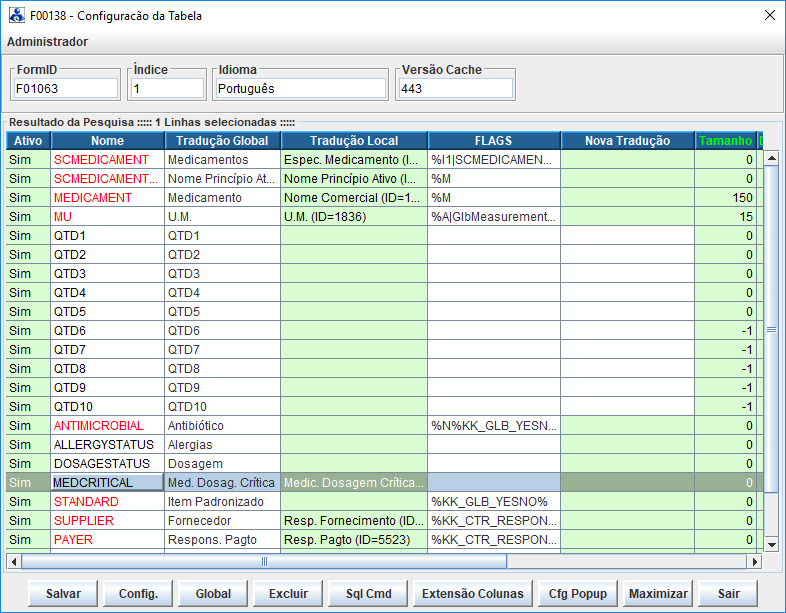786x613 pixels.
Task: Click the Salvar button
Action: (63, 593)
